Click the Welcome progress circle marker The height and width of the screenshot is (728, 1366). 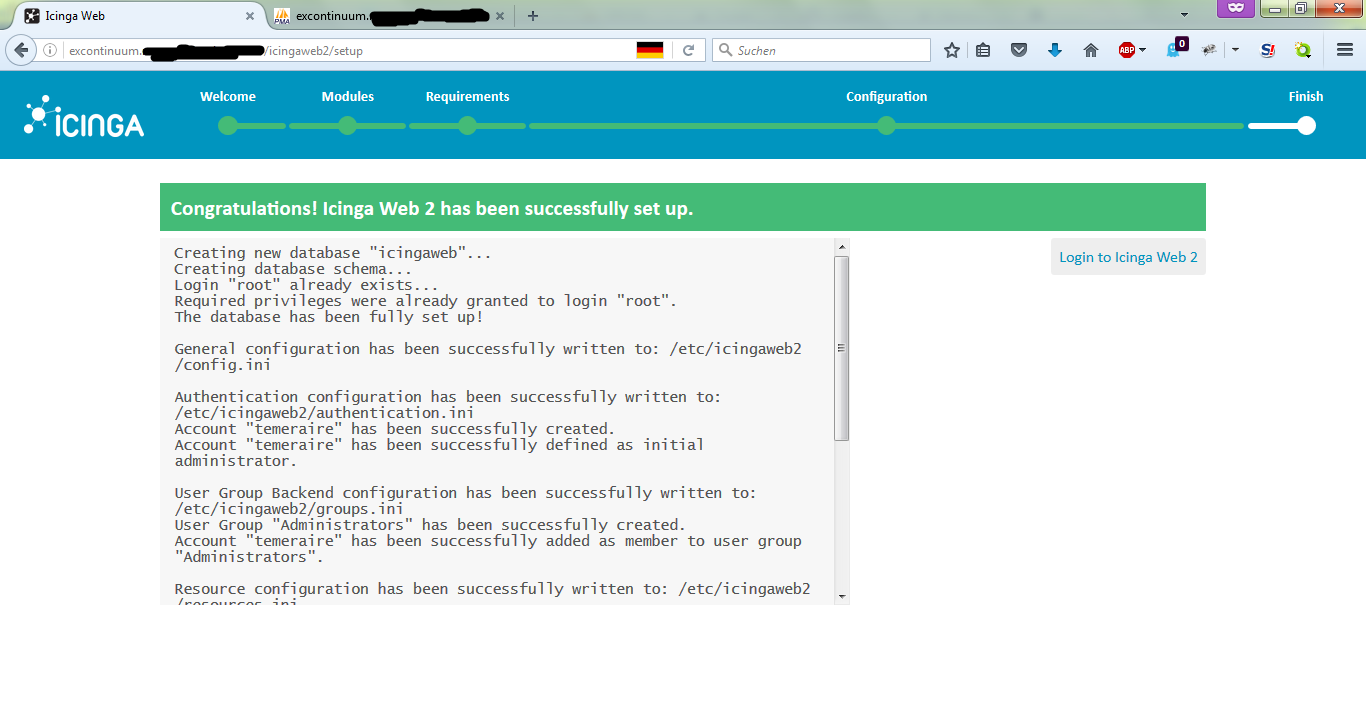pos(228,126)
